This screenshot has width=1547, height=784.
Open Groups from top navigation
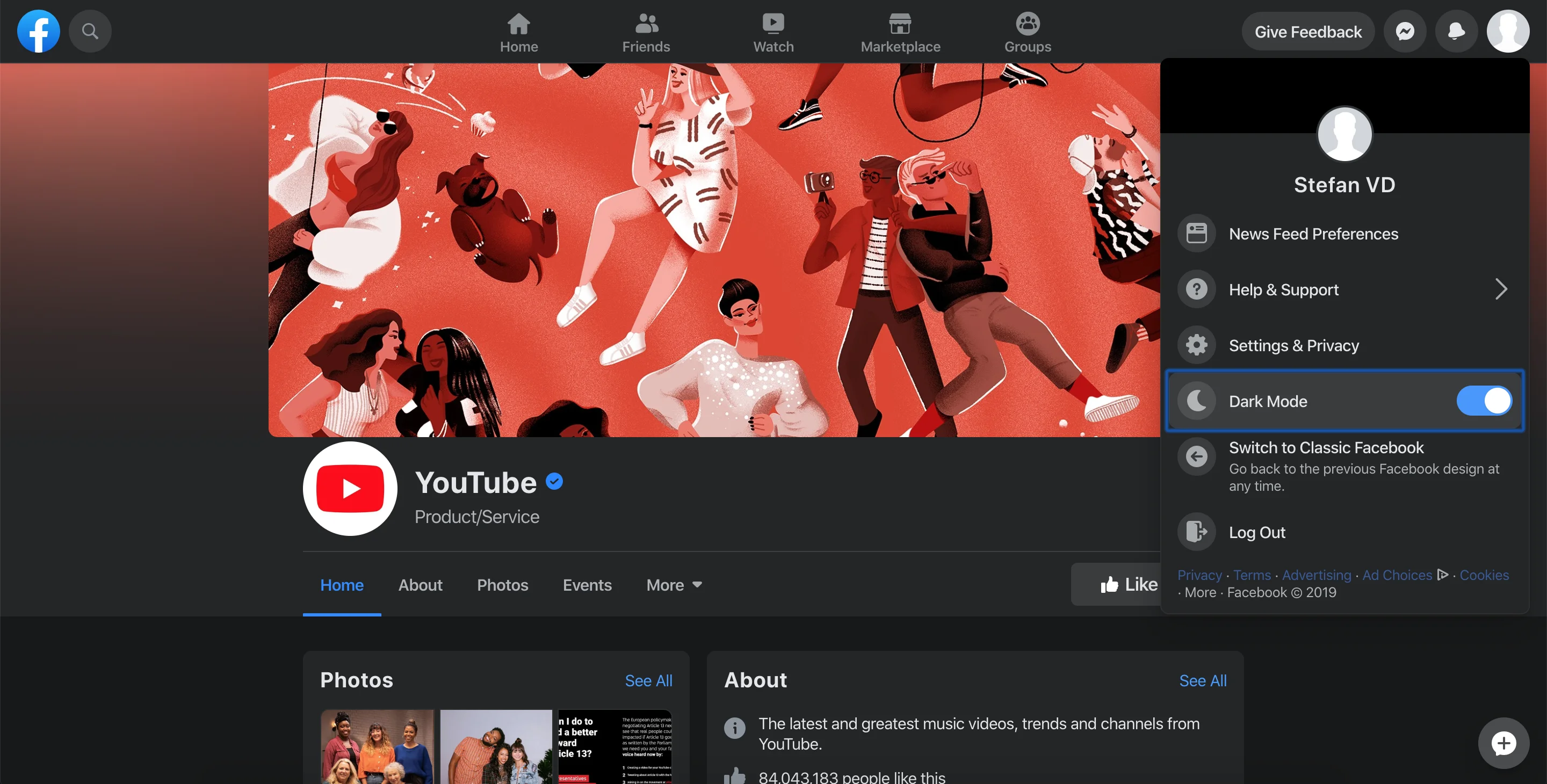1028,33
